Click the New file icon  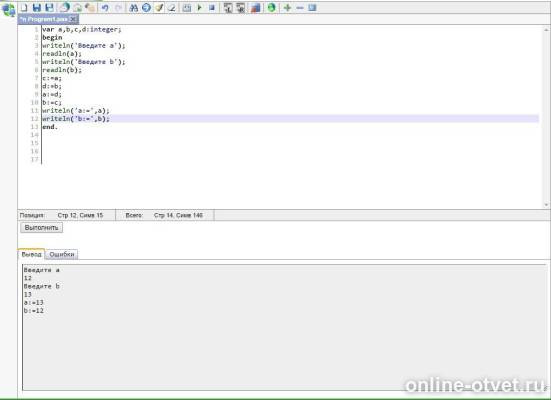[x=24, y=7]
